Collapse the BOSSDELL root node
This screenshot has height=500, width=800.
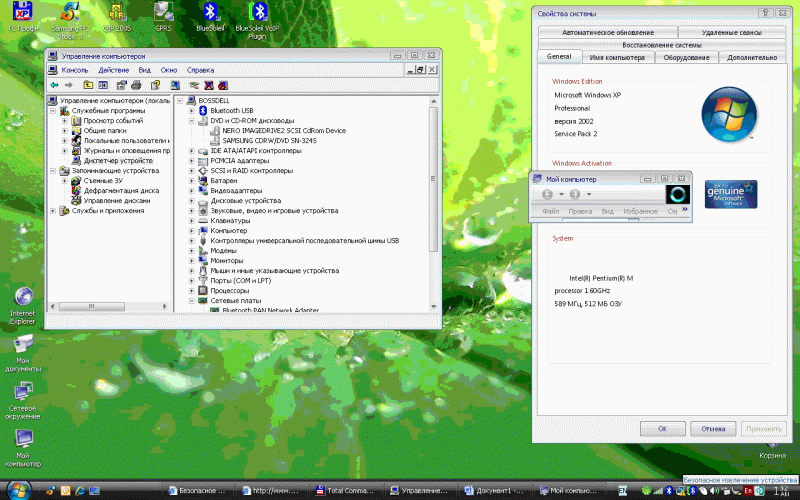point(180,101)
